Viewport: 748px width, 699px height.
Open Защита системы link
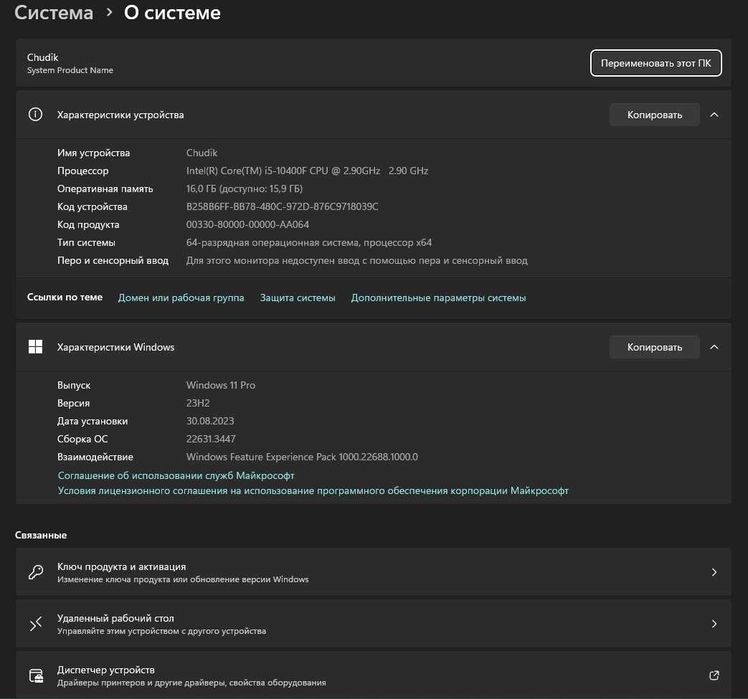(x=298, y=298)
